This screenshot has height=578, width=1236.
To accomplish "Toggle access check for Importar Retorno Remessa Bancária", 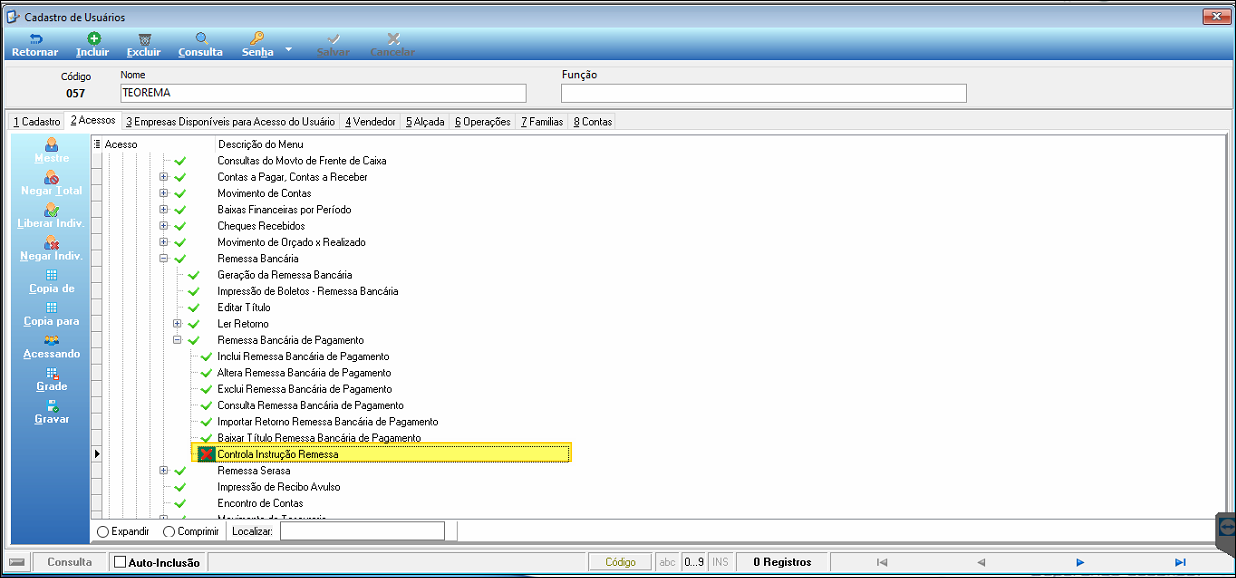I will pyautogui.click(x=206, y=422).
